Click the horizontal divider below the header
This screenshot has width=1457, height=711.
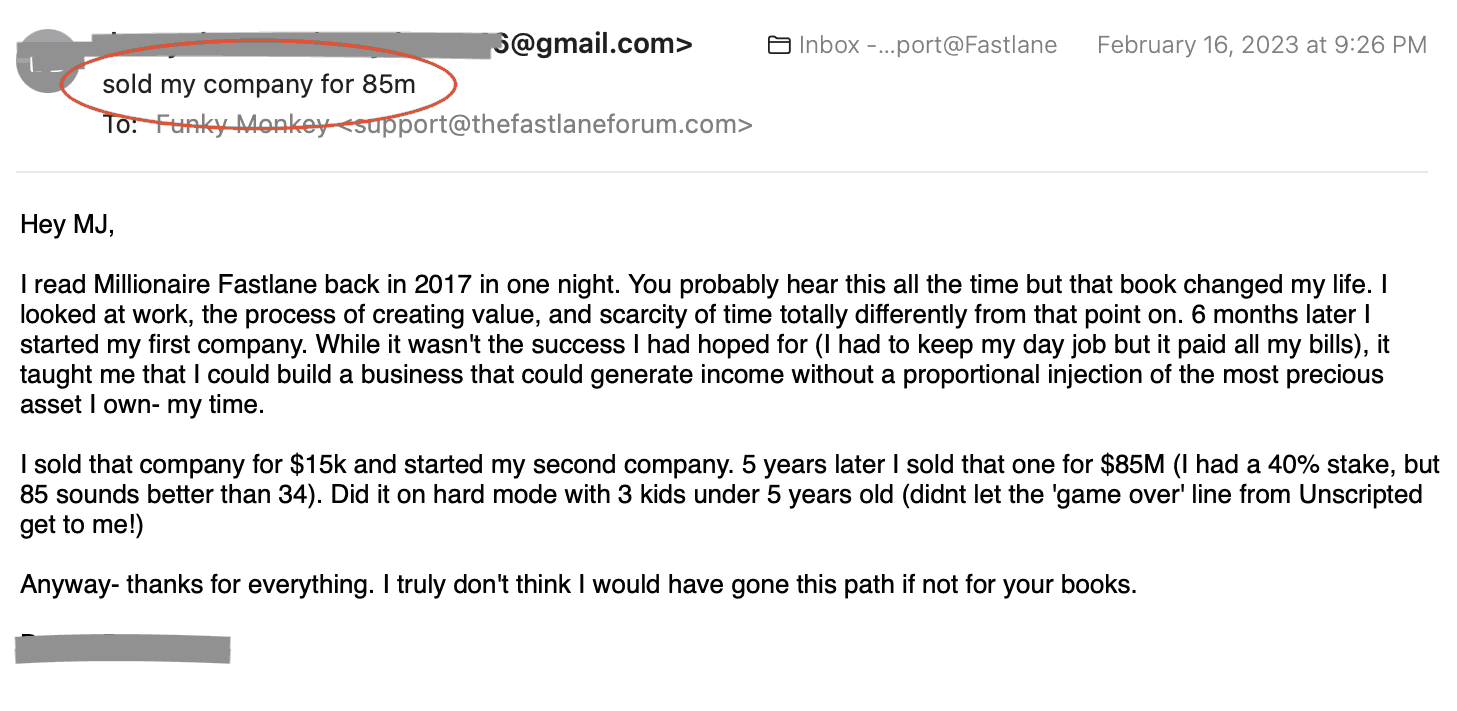click(x=721, y=172)
